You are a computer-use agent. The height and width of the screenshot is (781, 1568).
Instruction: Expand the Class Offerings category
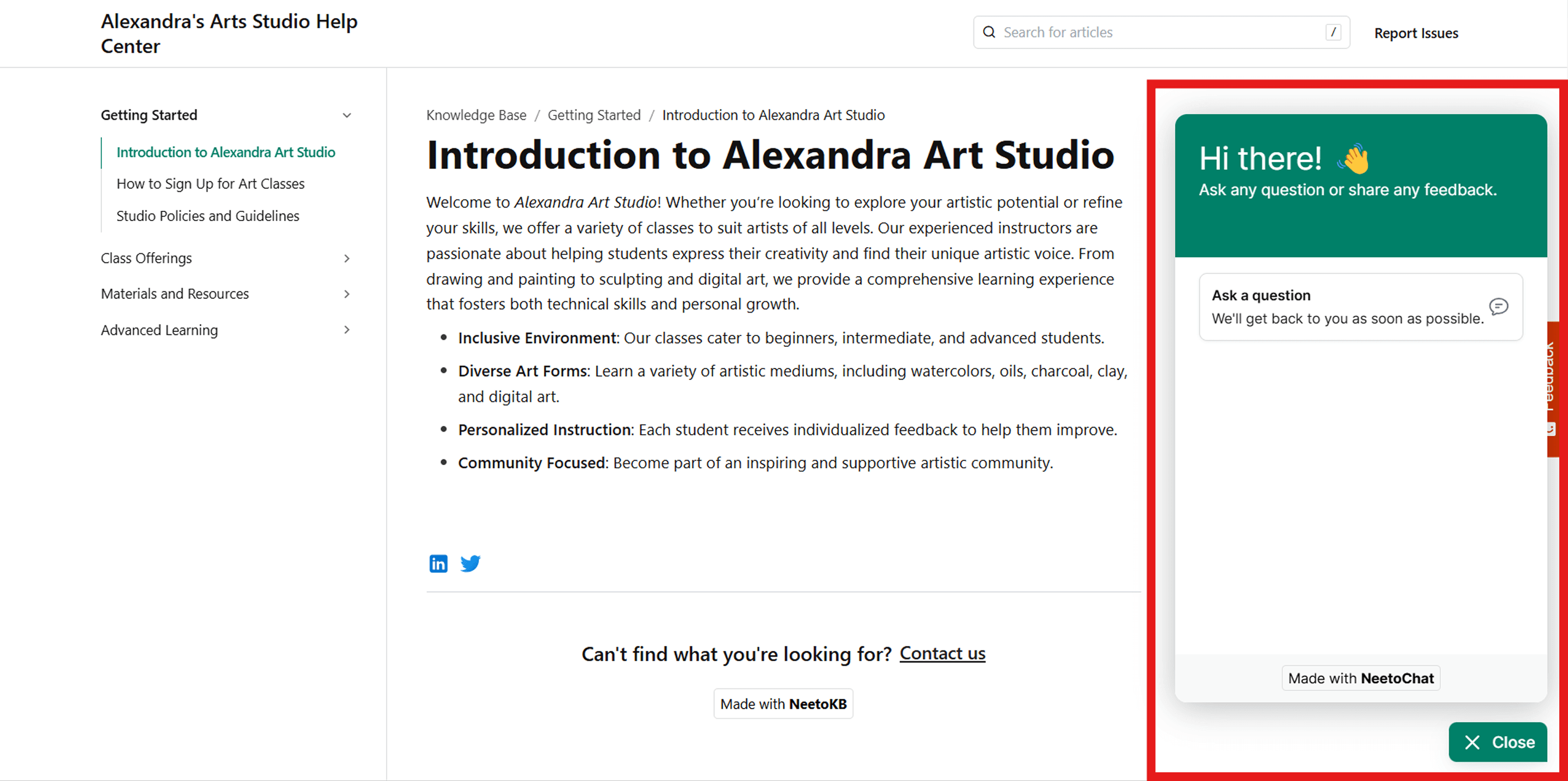347,258
